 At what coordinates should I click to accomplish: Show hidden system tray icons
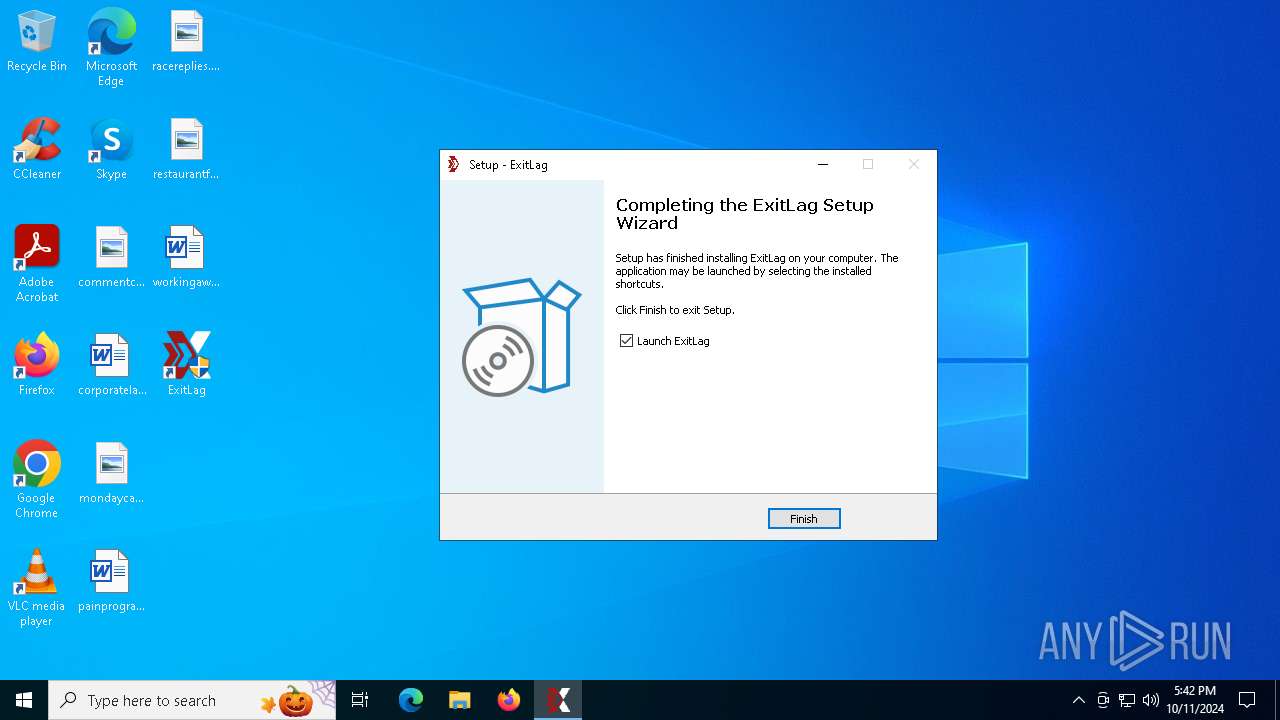point(1078,700)
